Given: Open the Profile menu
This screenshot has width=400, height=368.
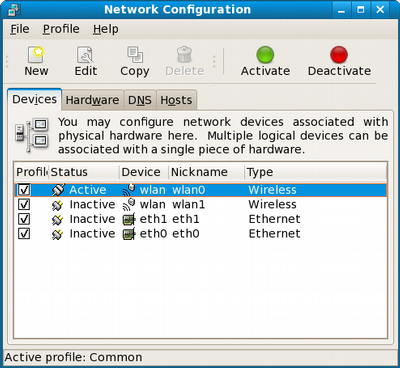Looking at the screenshot, I should coord(61,29).
